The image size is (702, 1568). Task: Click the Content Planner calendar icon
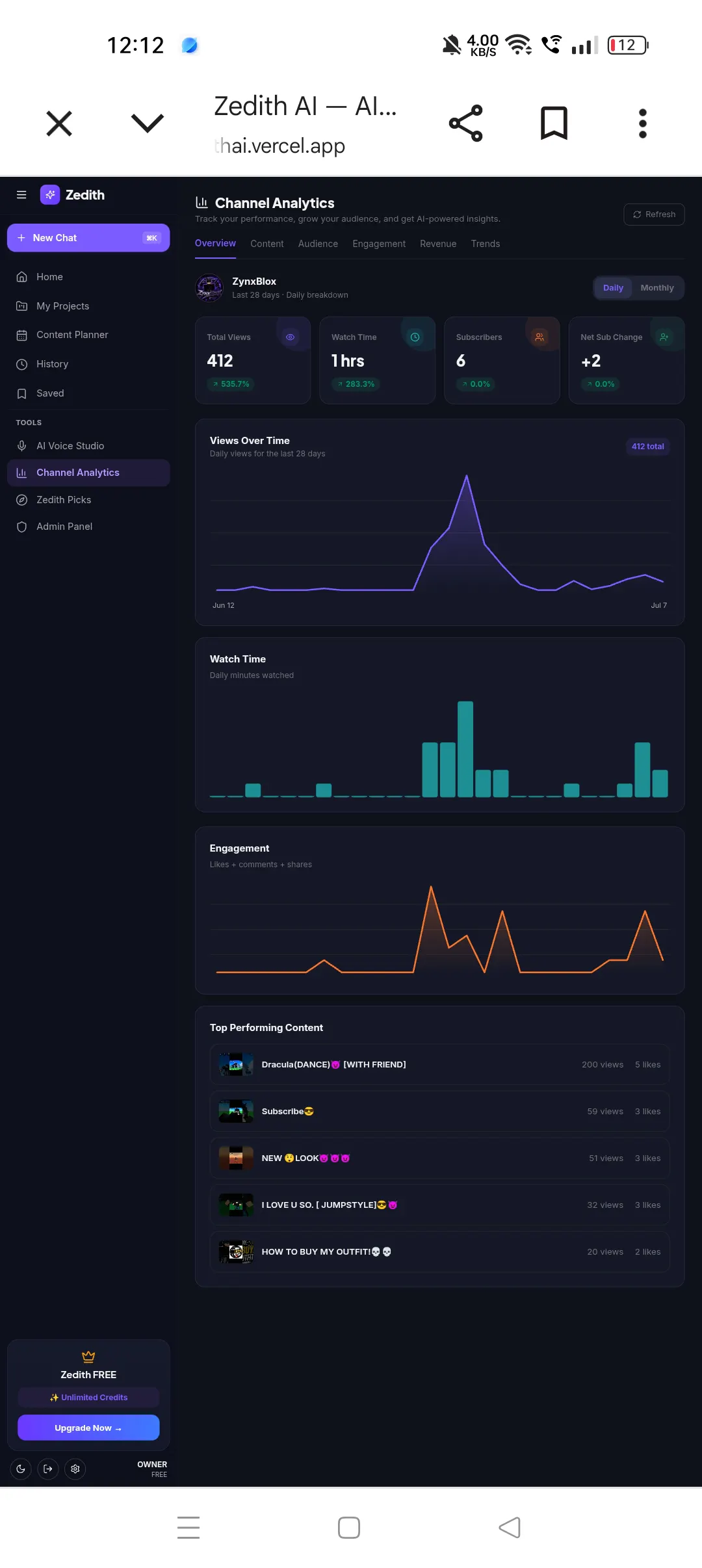coord(21,335)
